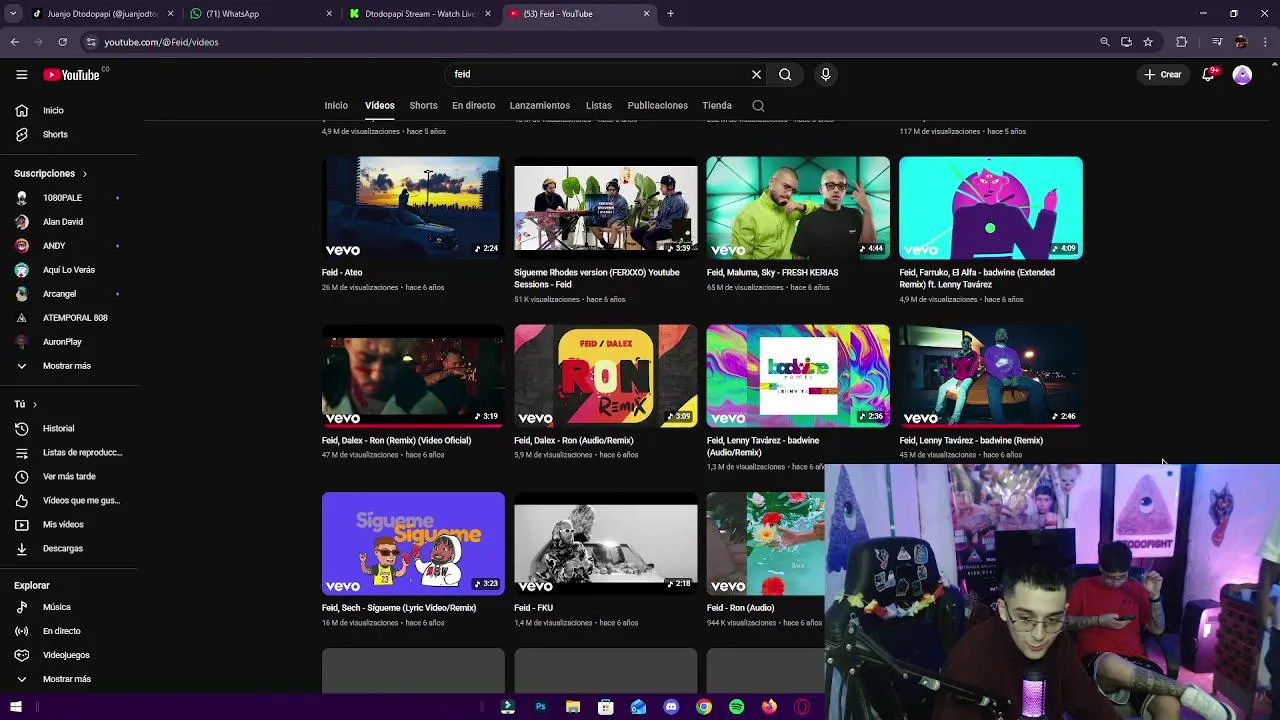
Task: Open the tab search dropdown arrow
Action: pos(13,14)
